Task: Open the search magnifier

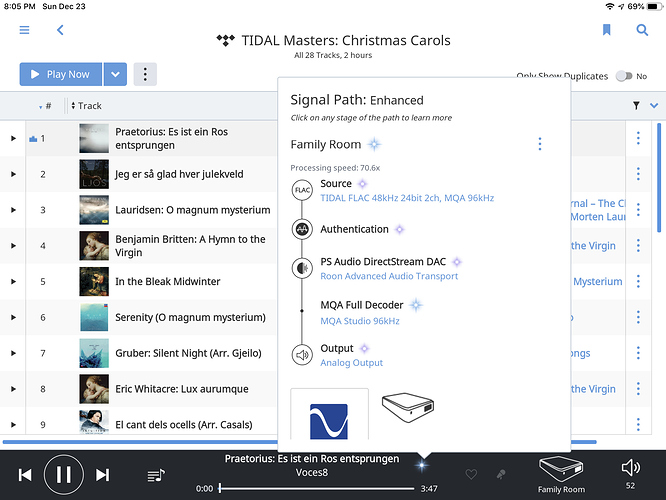Action: 642,30
